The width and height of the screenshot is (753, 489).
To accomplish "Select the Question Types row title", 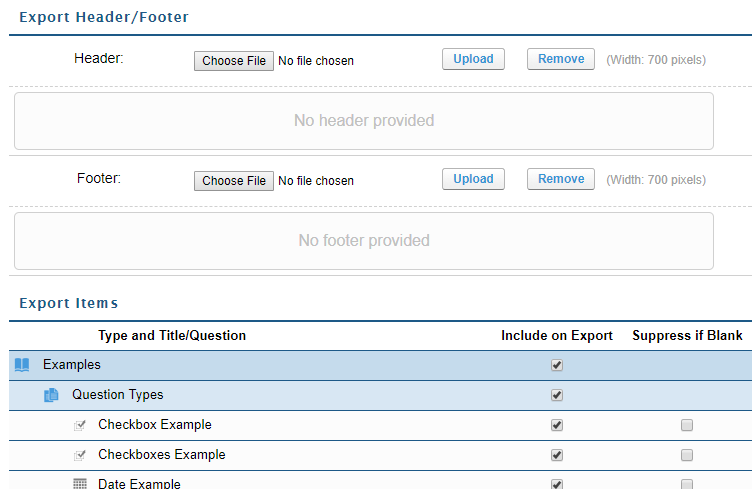I will click(117, 395).
